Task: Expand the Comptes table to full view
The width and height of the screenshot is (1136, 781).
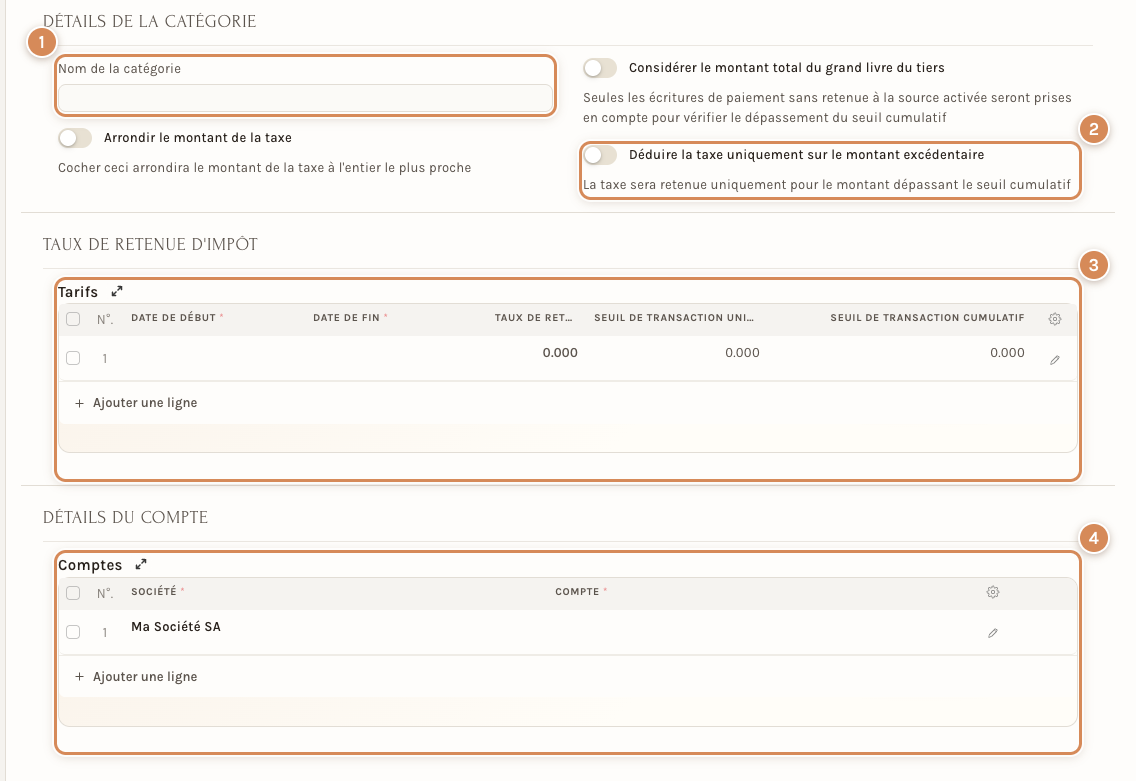Action: (141, 564)
